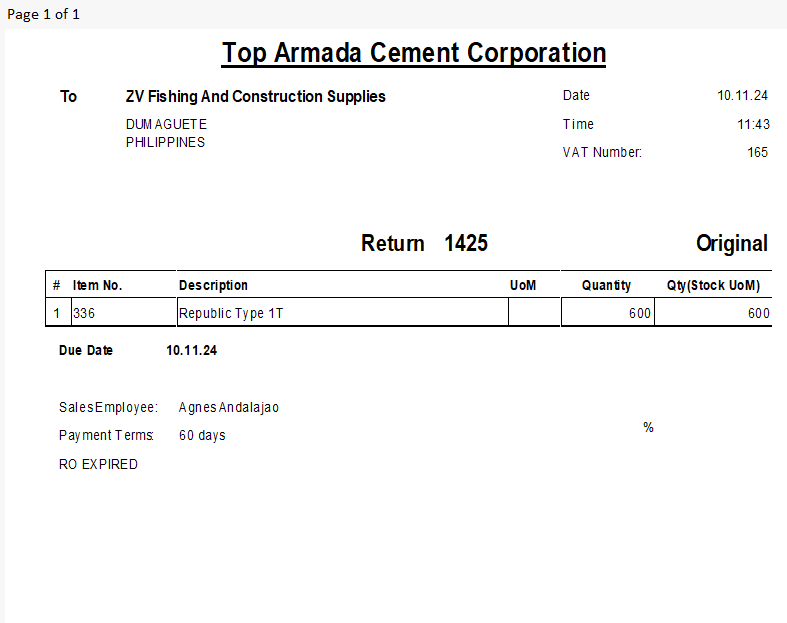Click the 'Page 1 of 1' page indicator

(43, 14)
